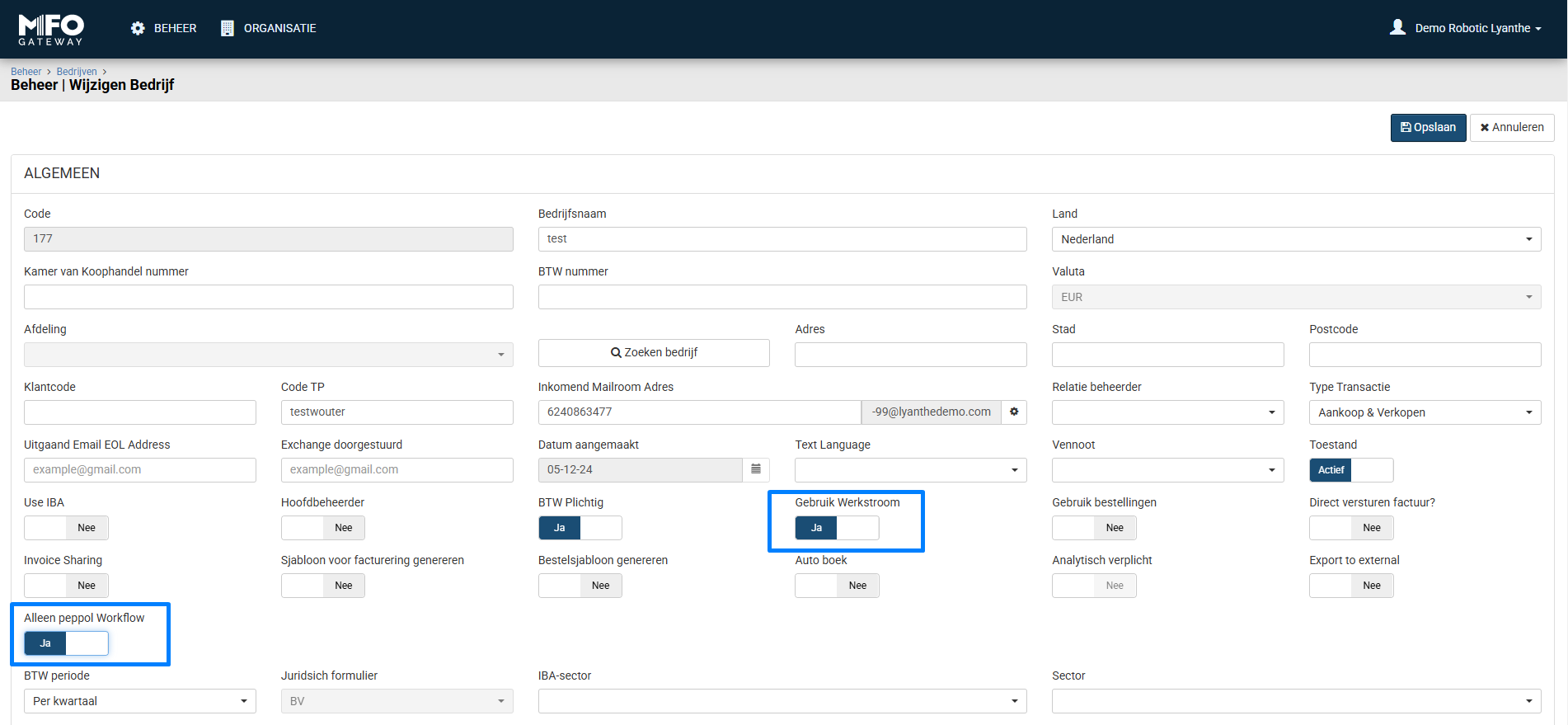Viewport: 1568px width, 725px height.
Task: Expand the Type Transactie dropdown
Action: [1425, 412]
